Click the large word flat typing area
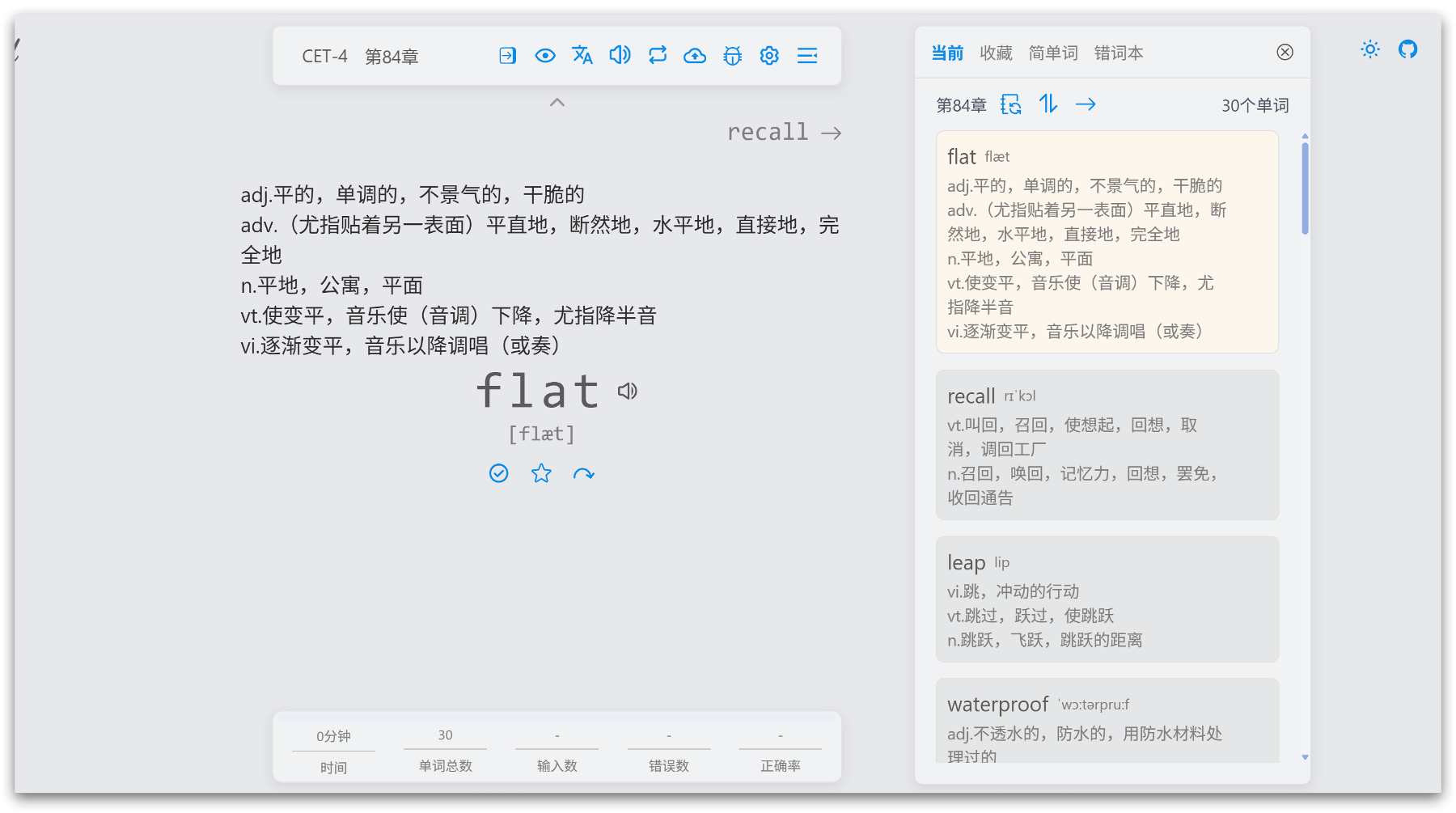Viewport: 1456px width, 813px height. tap(539, 391)
